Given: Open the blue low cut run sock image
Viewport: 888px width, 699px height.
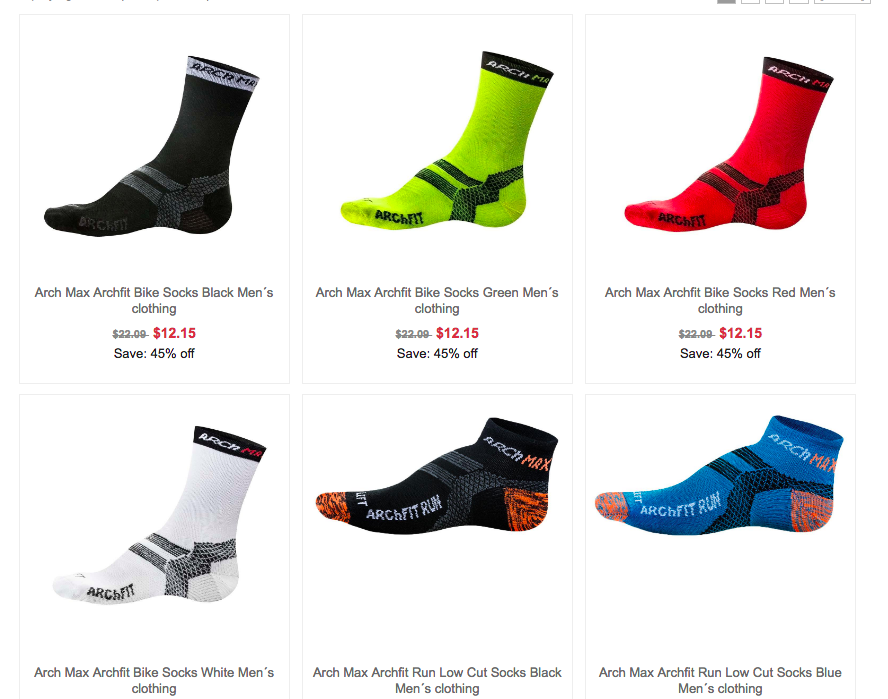Looking at the screenshot, I should [719, 475].
